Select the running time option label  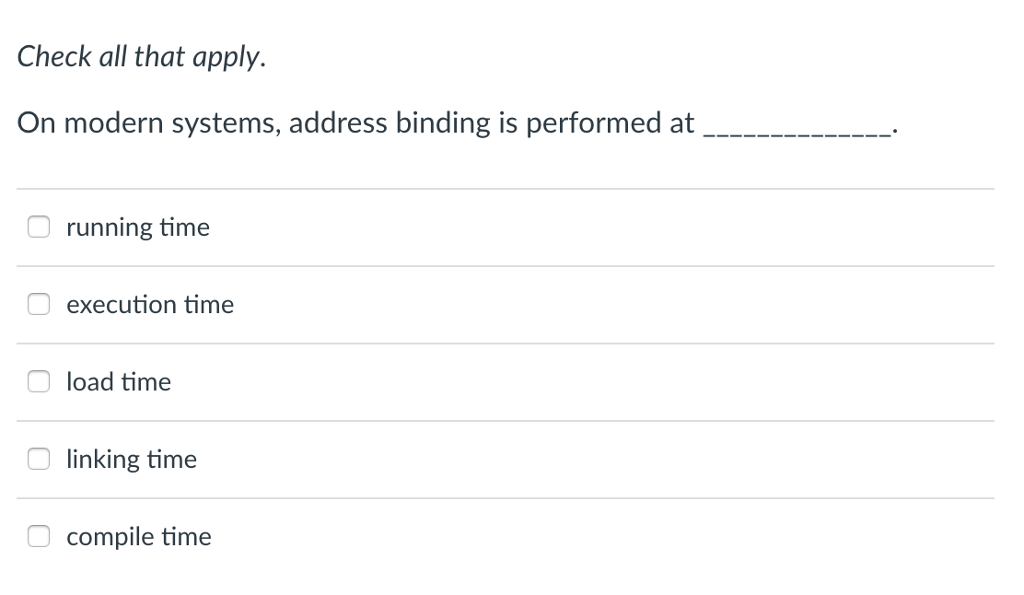[x=137, y=227]
